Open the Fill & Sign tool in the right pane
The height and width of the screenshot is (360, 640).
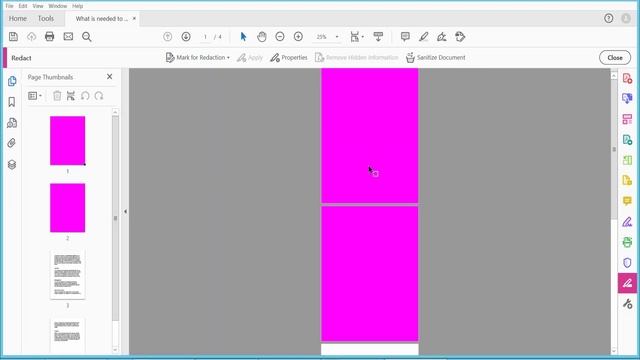[x=627, y=222]
